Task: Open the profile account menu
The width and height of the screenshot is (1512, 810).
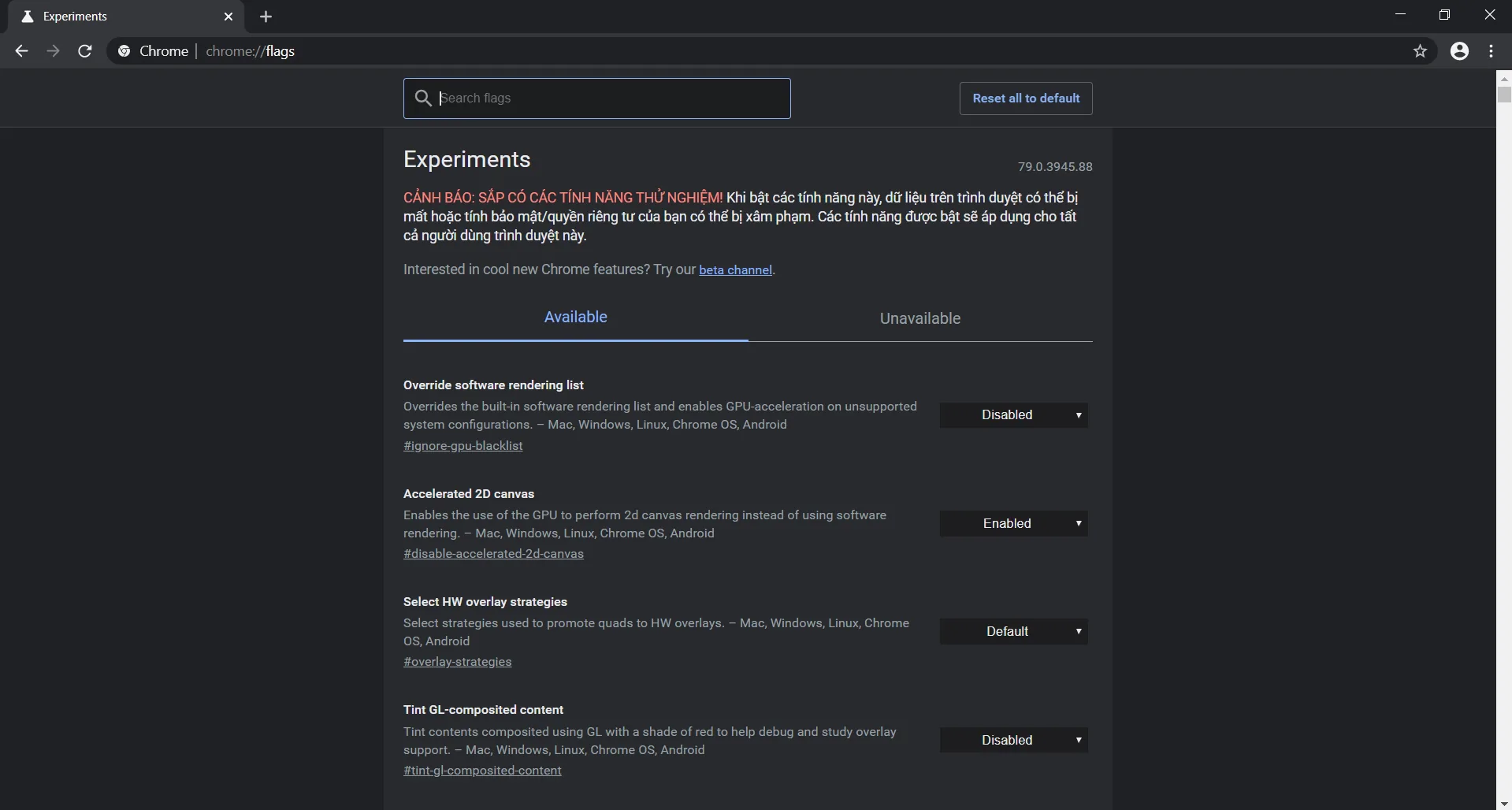Action: coord(1459,51)
